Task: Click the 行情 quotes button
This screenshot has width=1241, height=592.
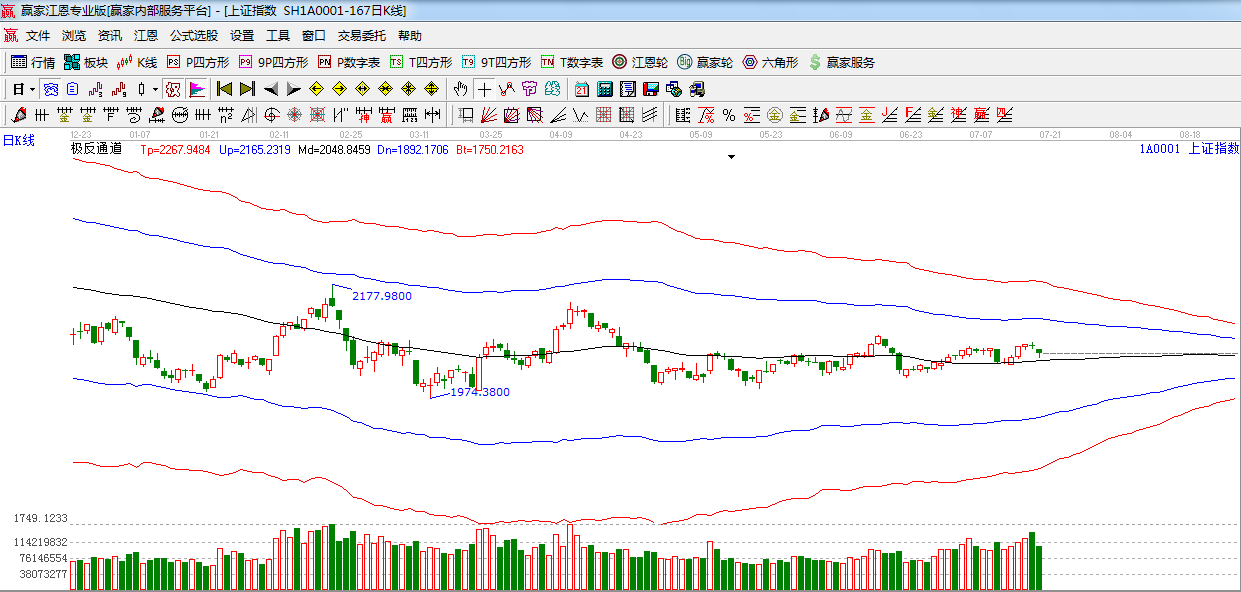Action: [33, 62]
